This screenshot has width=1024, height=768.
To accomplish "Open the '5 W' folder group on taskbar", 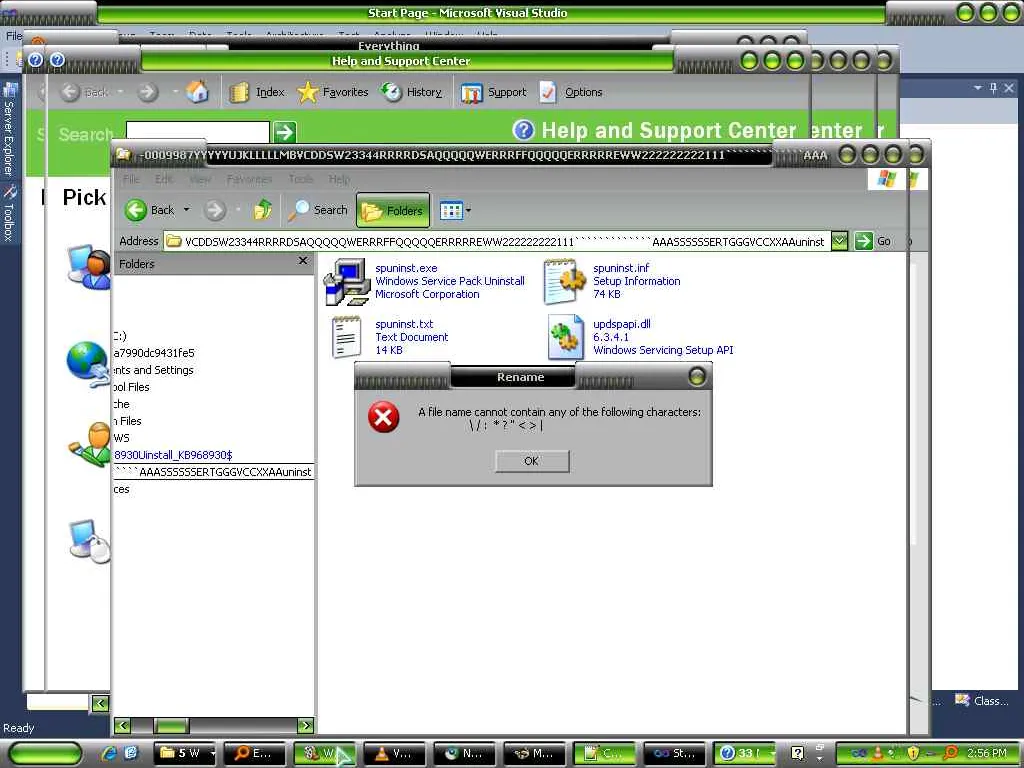I will click(x=187, y=754).
